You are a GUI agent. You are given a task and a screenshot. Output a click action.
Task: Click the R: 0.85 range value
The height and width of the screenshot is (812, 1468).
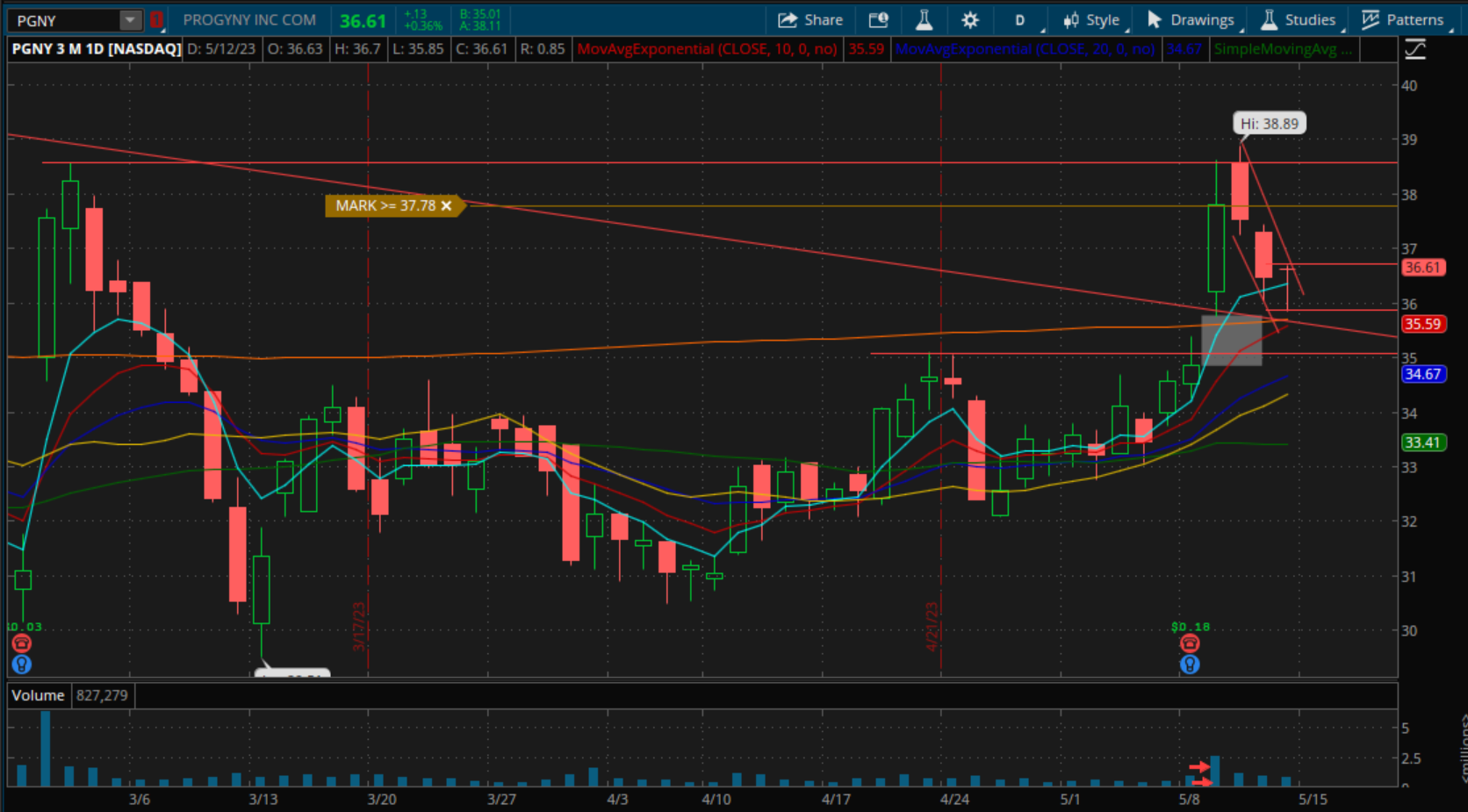(543, 49)
